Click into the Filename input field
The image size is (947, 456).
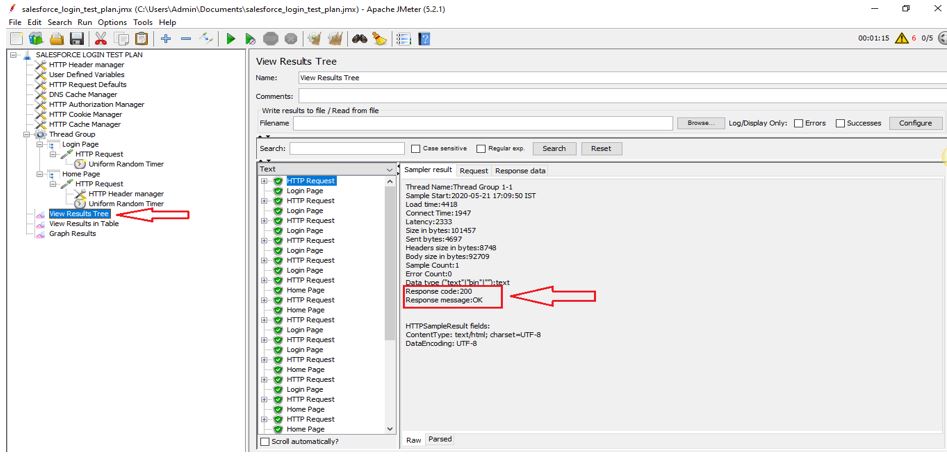click(x=483, y=123)
